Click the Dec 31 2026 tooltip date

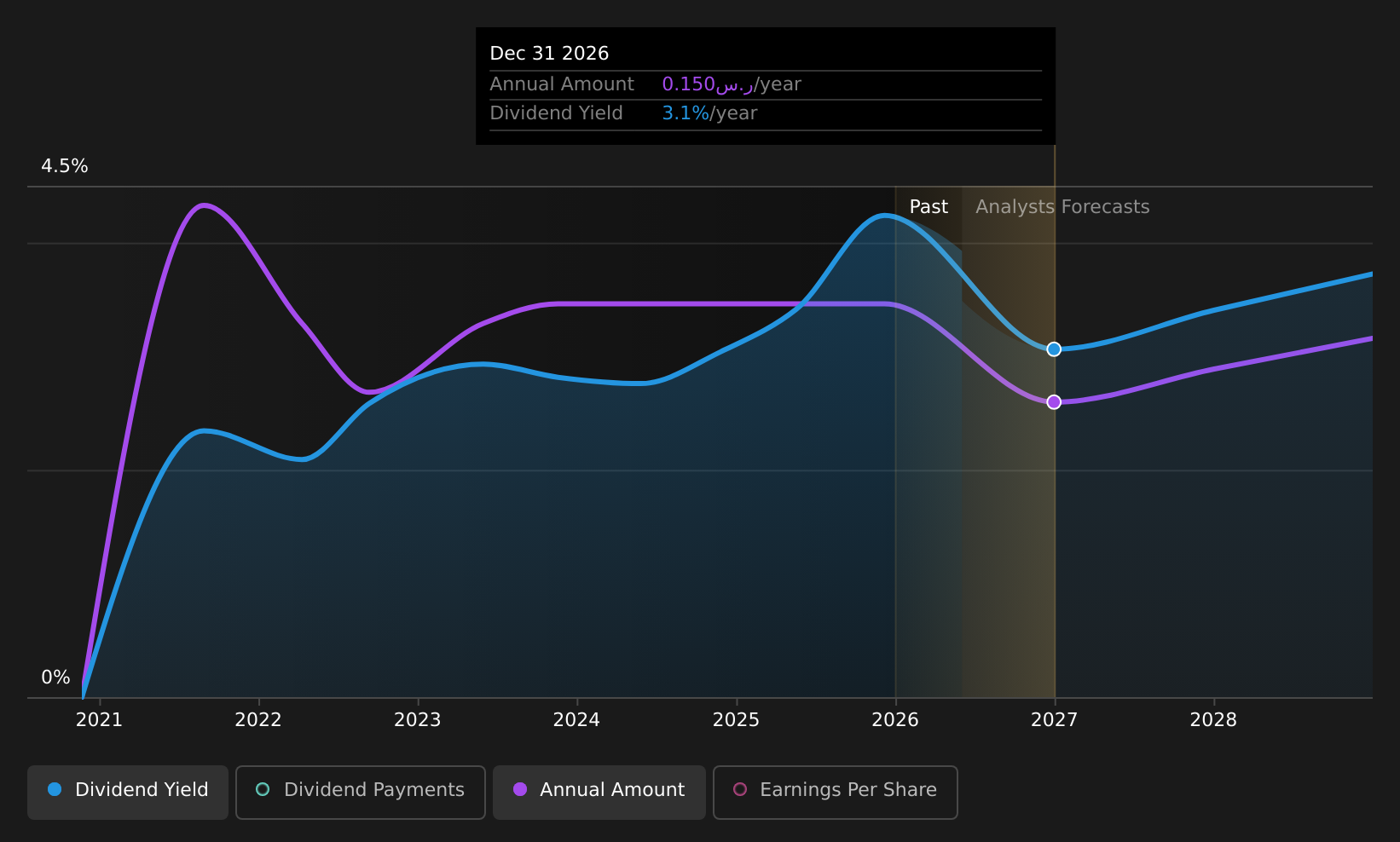coord(549,54)
